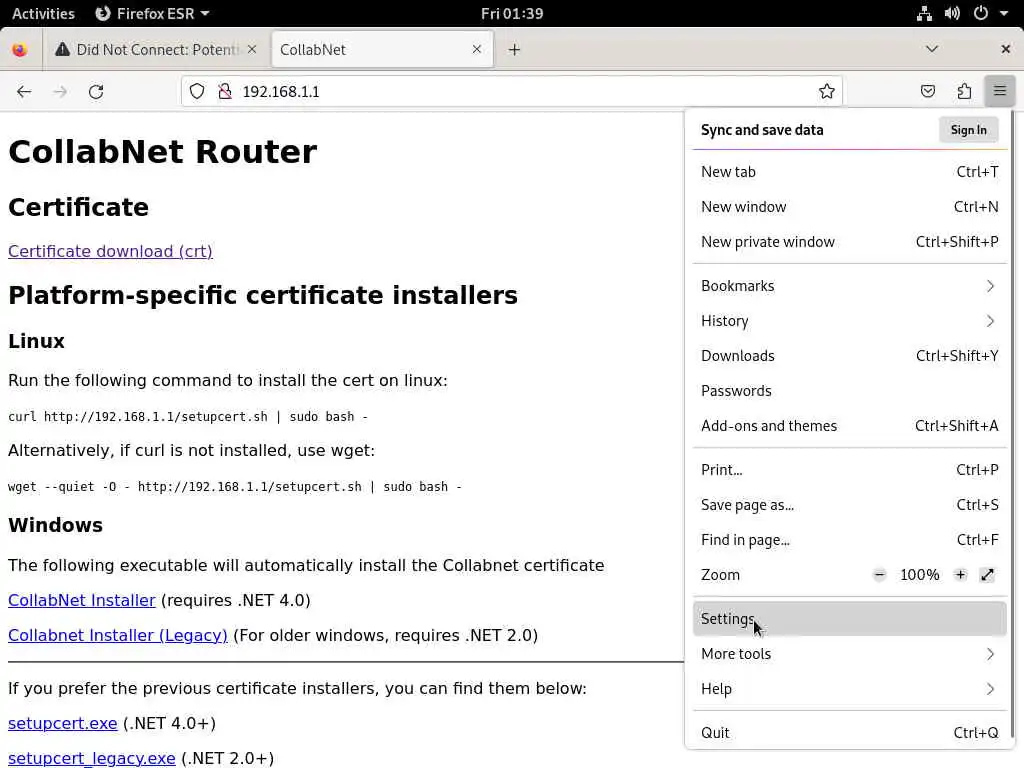Open tracking protection shield icon
The height and width of the screenshot is (768, 1024).
[197, 91]
